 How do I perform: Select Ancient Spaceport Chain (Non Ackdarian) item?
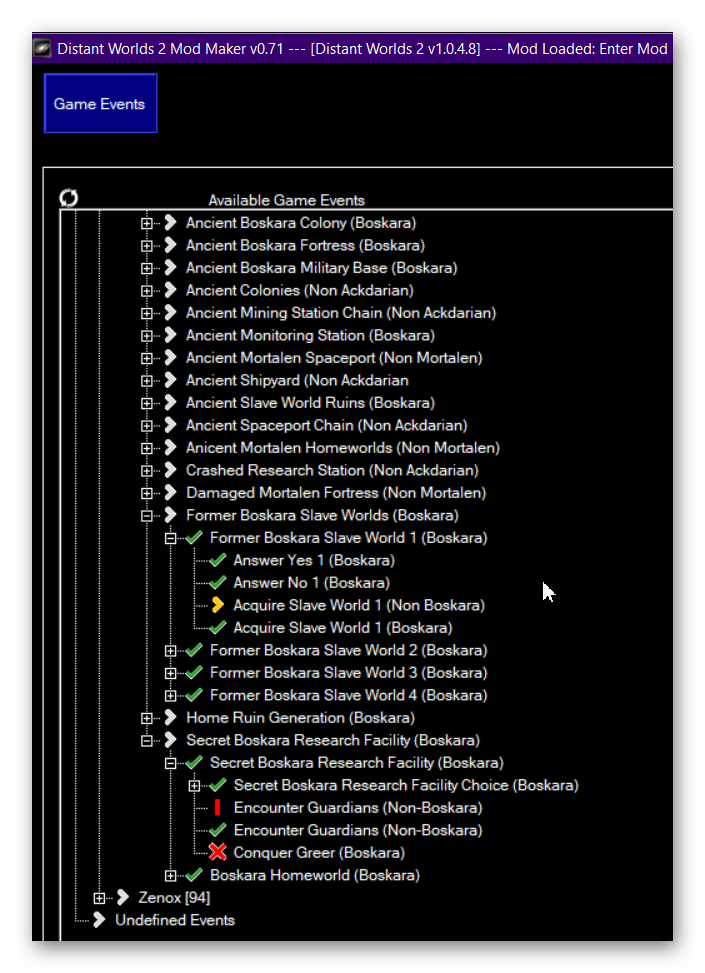[326, 425]
